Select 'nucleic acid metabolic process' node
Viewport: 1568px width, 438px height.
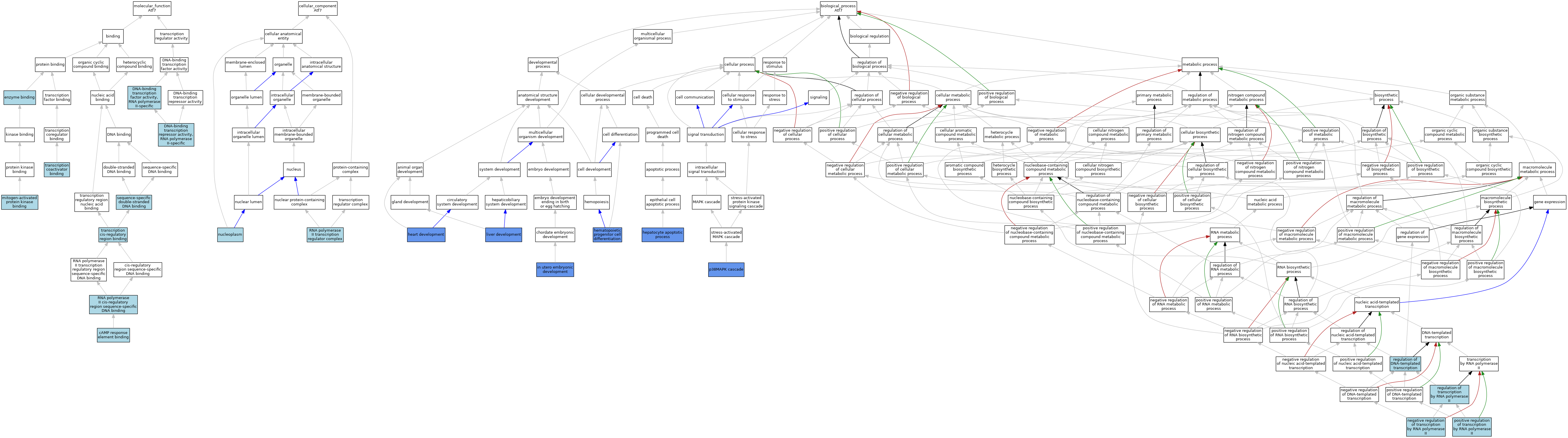click(x=1265, y=202)
